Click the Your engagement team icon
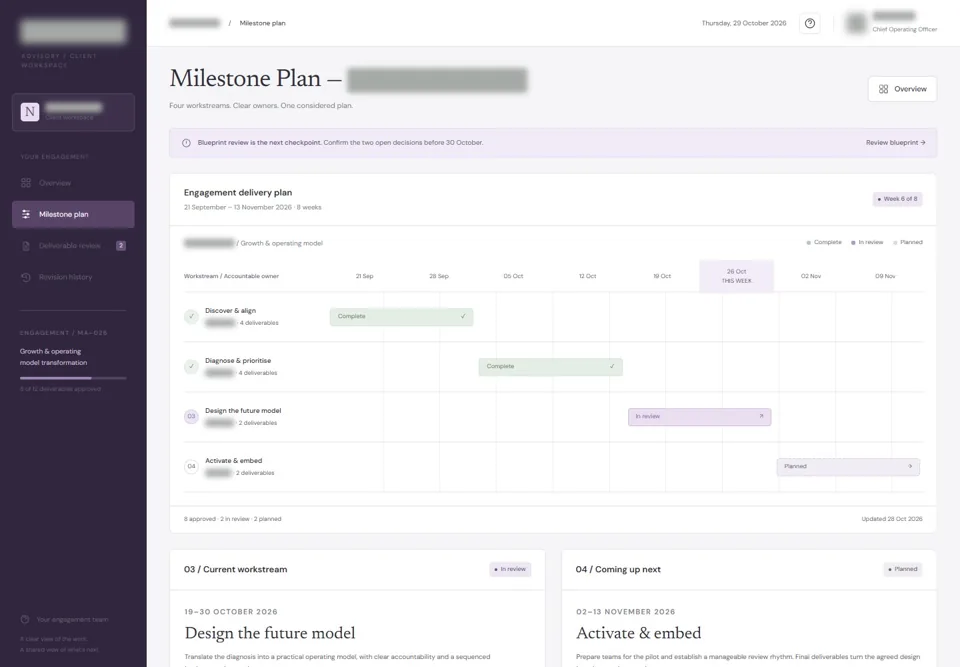 pyautogui.click(x=25, y=620)
